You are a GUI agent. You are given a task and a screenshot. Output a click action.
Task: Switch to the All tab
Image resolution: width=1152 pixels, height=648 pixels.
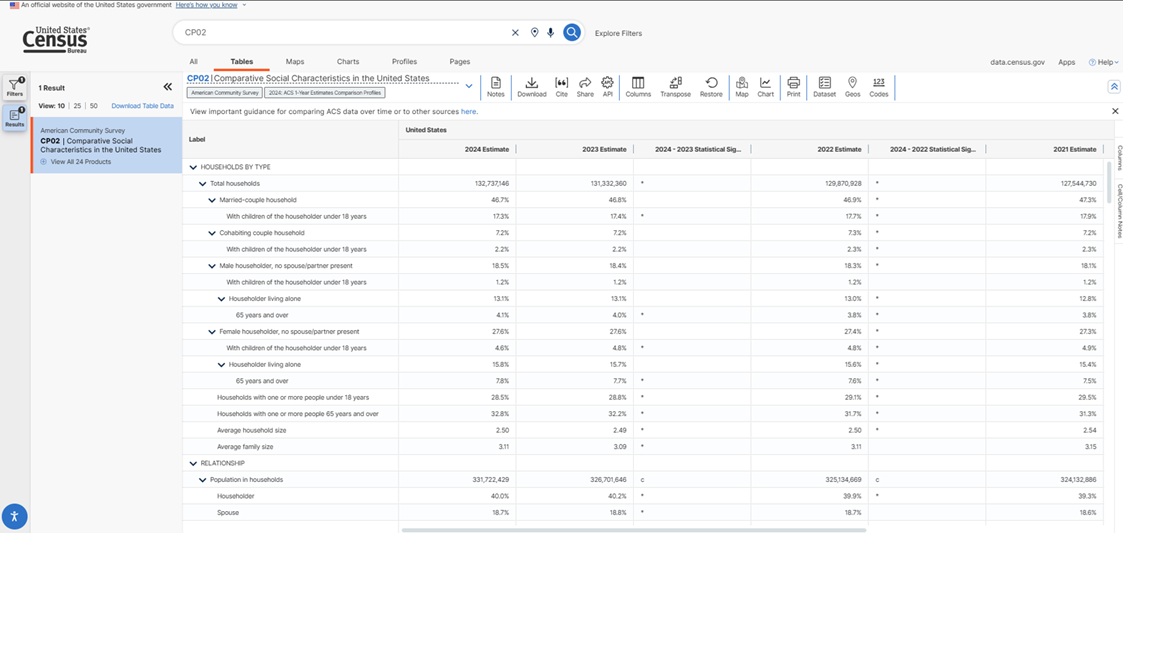(193, 62)
